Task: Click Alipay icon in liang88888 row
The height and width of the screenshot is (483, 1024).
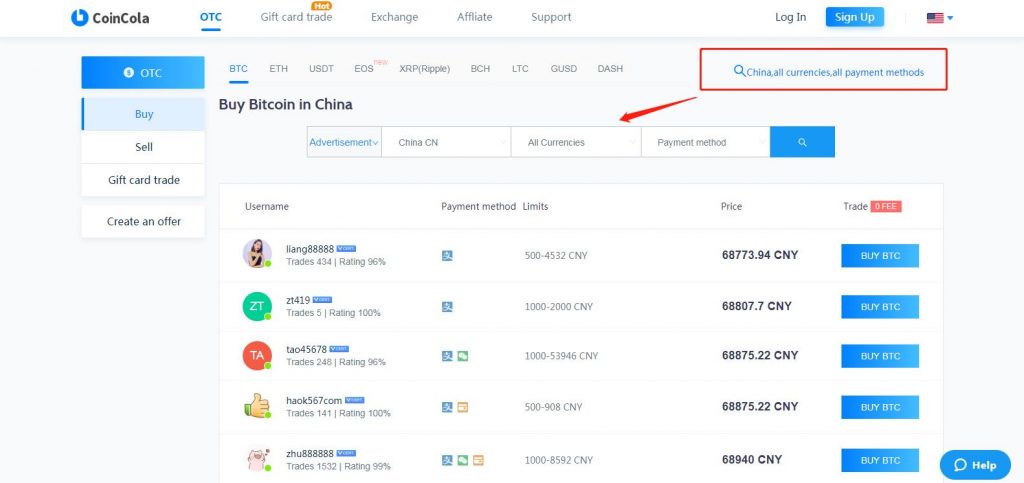Action: coord(447,256)
